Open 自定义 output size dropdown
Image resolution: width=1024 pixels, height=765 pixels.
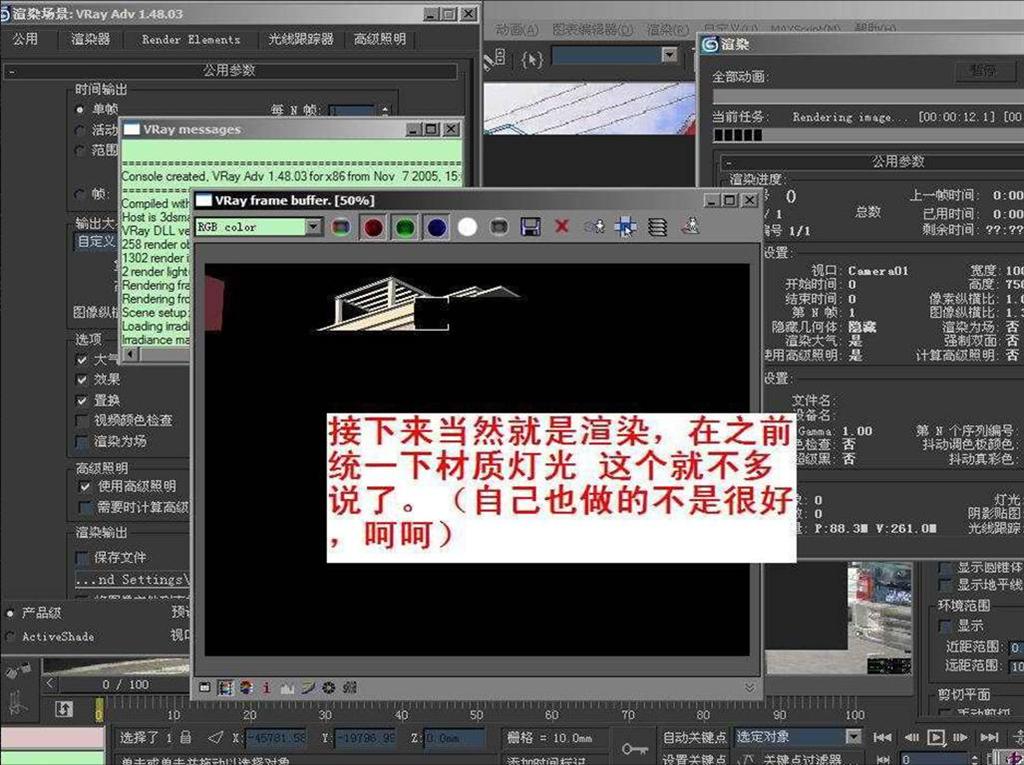pos(95,241)
